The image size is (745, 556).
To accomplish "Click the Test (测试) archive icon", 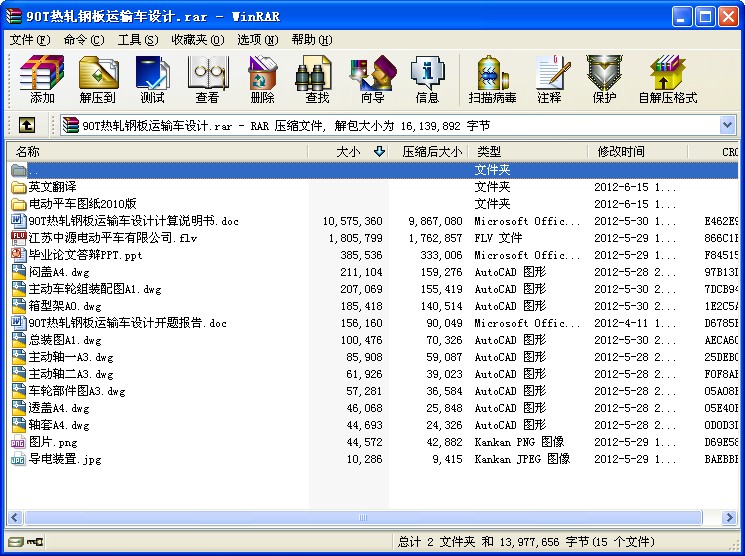I will click(152, 78).
